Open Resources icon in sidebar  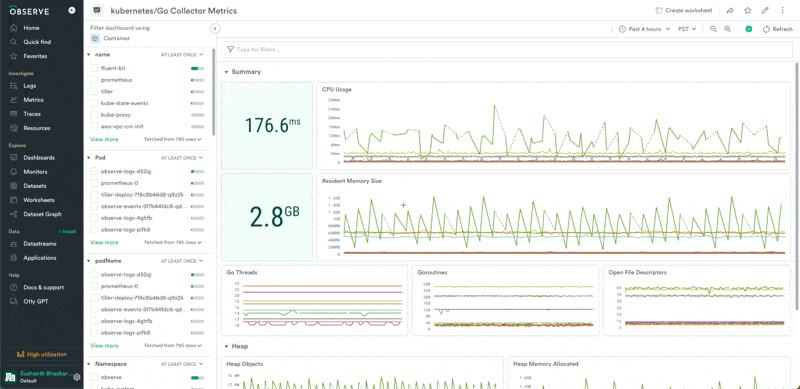(x=13, y=128)
